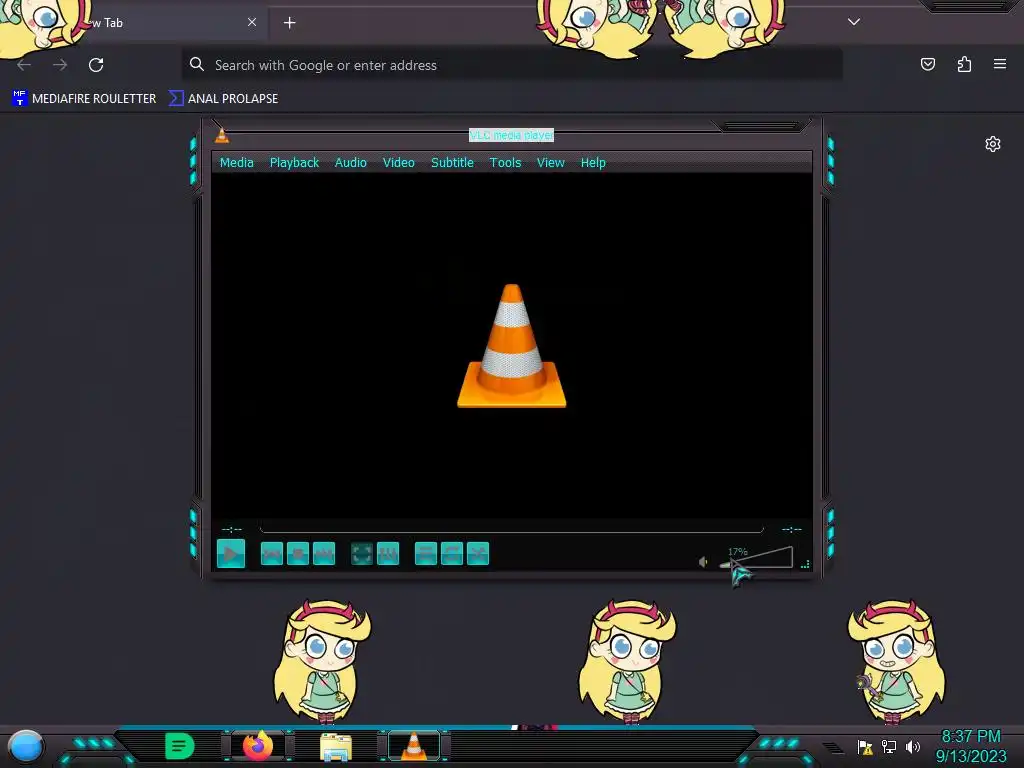This screenshot has height=768, width=1024.
Task: Open File Explorer from taskbar
Action: click(x=336, y=747)
